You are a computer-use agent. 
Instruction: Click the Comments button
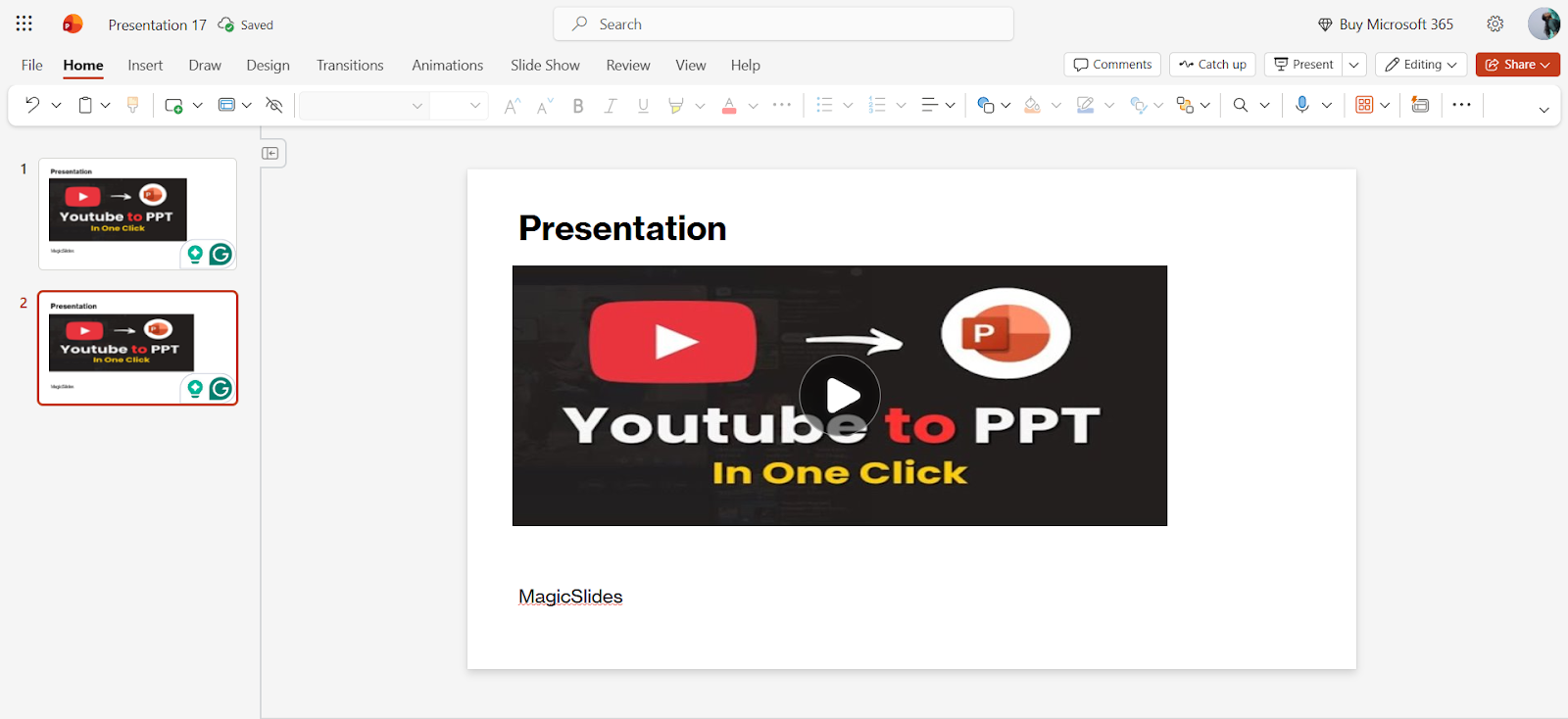[1112, 65]
